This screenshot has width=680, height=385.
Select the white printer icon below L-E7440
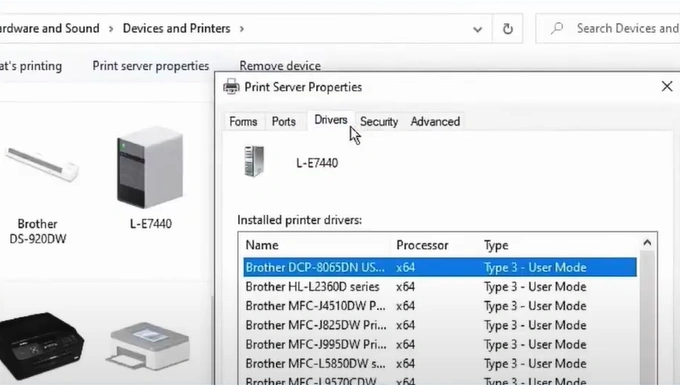pos(148,346)
